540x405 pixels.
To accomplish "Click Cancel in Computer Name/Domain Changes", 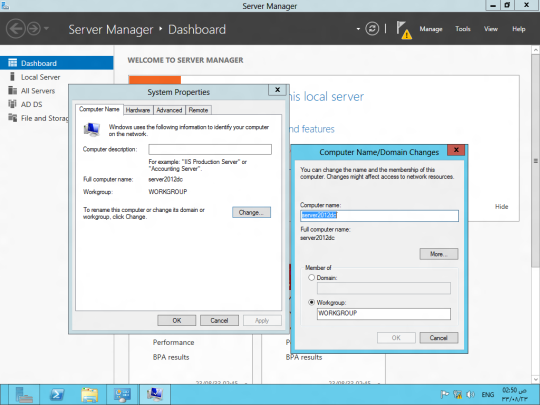I will [x=439, y=338].
